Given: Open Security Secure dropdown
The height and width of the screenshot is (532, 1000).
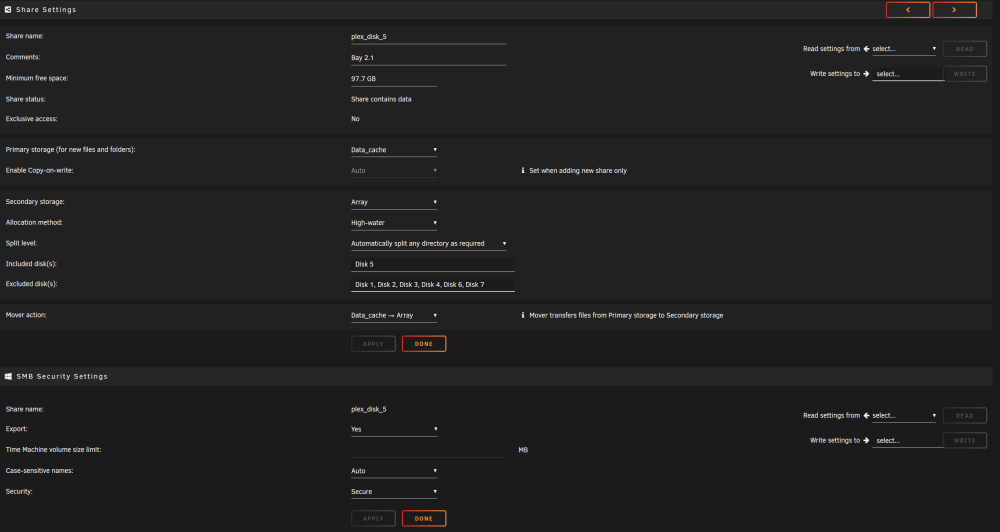Looking at the screenshot, I should point(394,492).
